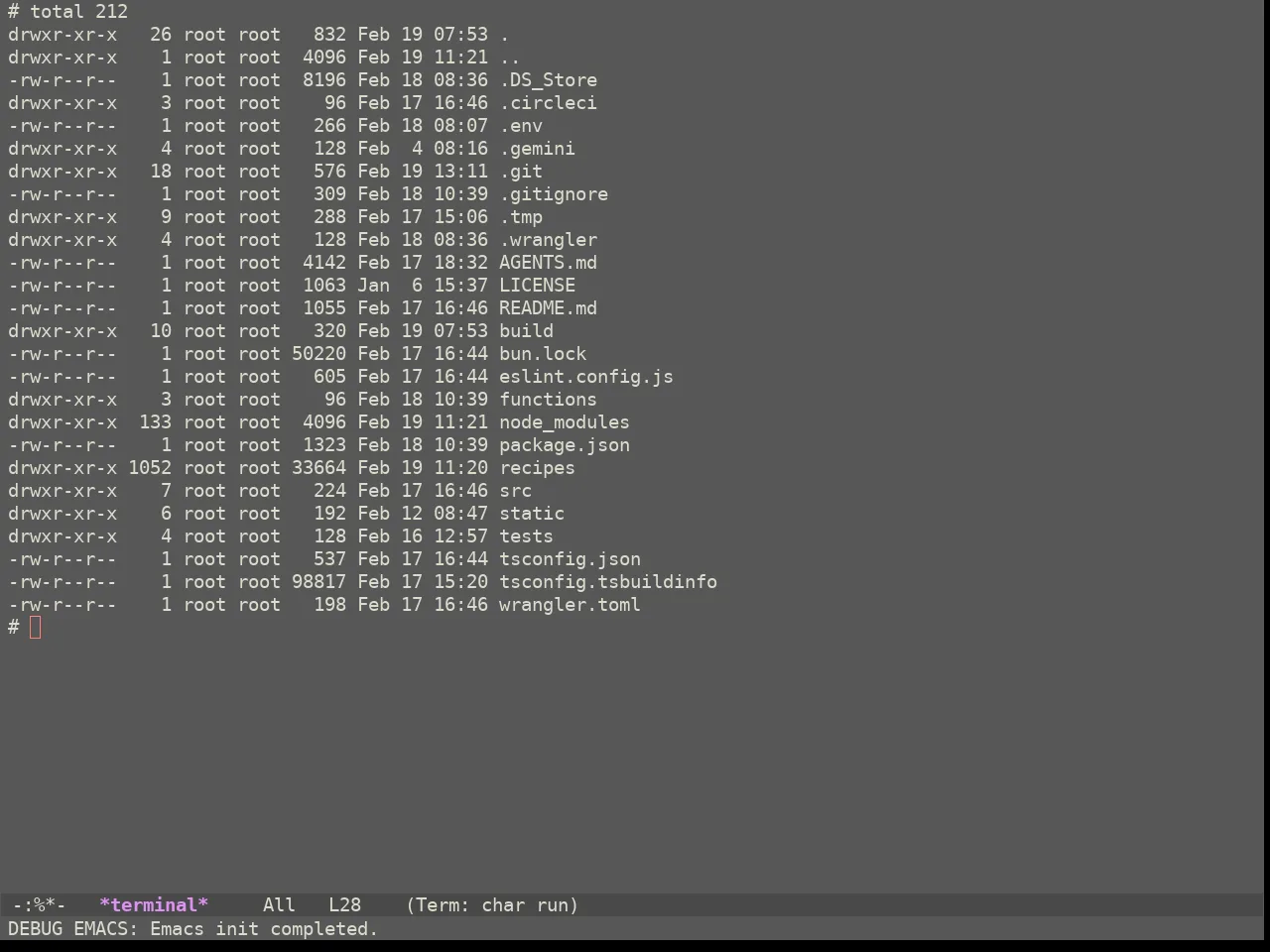Click the tsconfig.tsbuildinfo filename
1270x952 pixels.
tap(608, 582)
